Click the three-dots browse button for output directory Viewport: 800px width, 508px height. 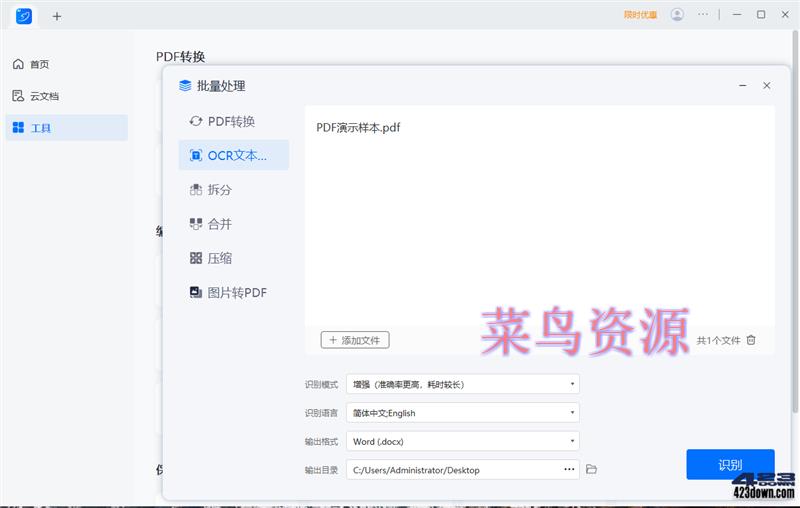[569, 469]
